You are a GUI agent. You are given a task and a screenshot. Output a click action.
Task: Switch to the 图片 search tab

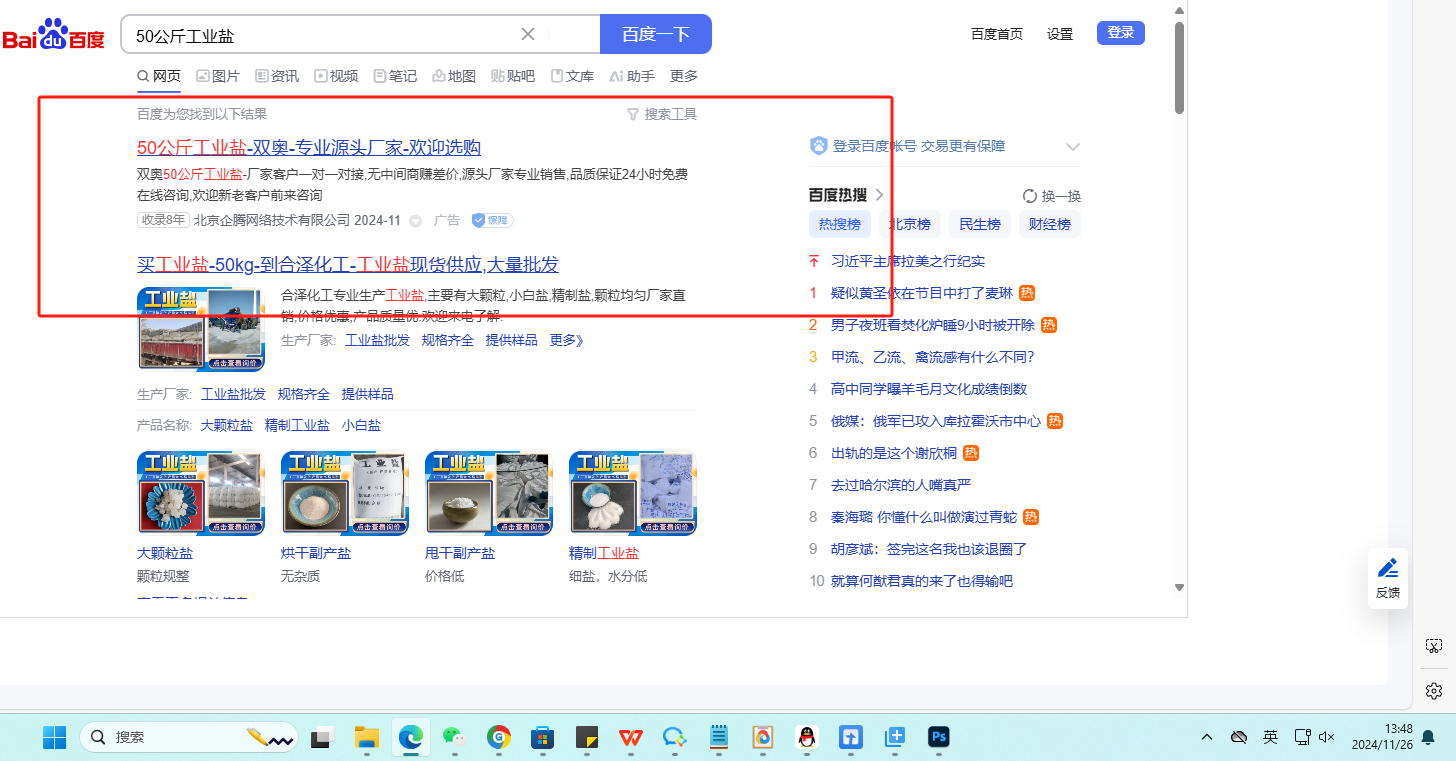coord(218,76)
